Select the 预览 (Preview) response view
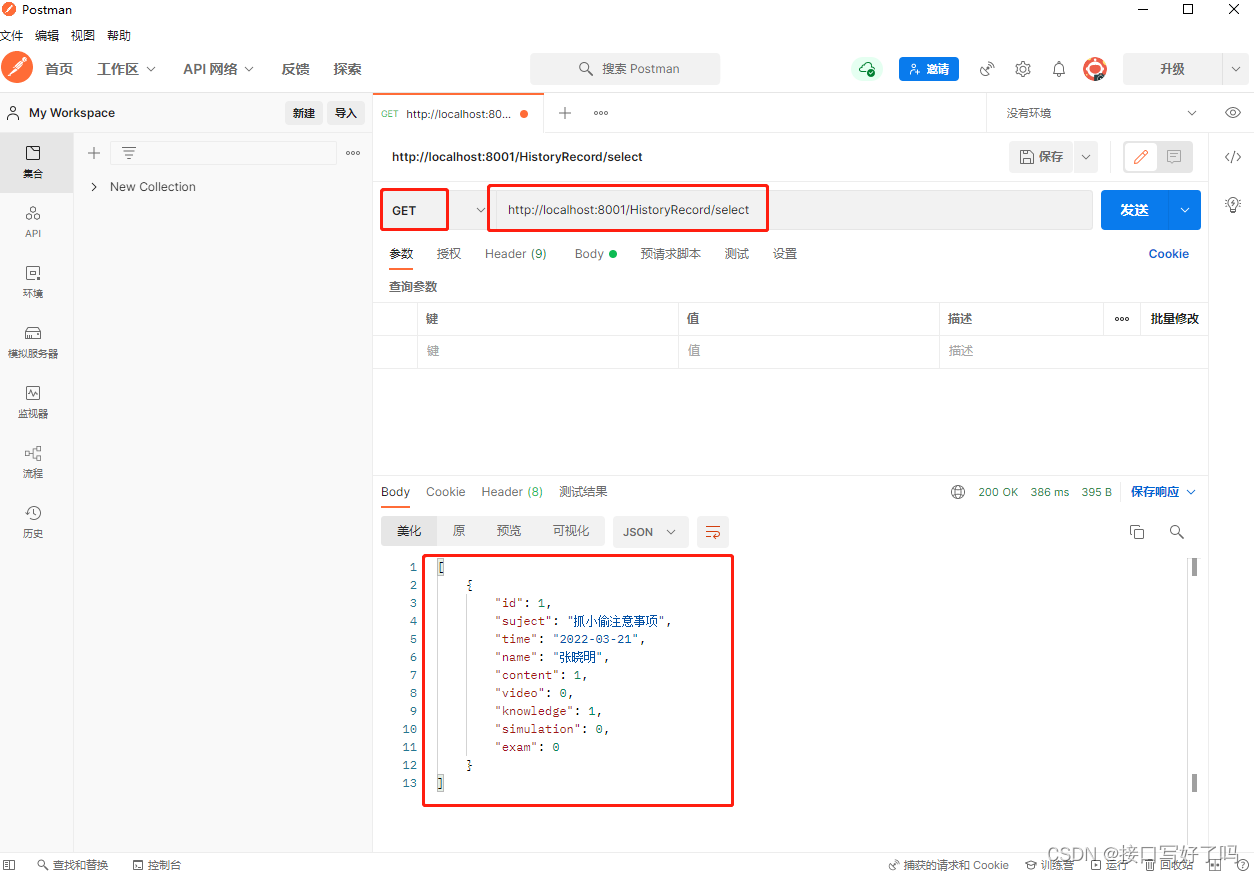Image resolution: width=1254 pixels, height=873 pixels. (x=509, y=531)
